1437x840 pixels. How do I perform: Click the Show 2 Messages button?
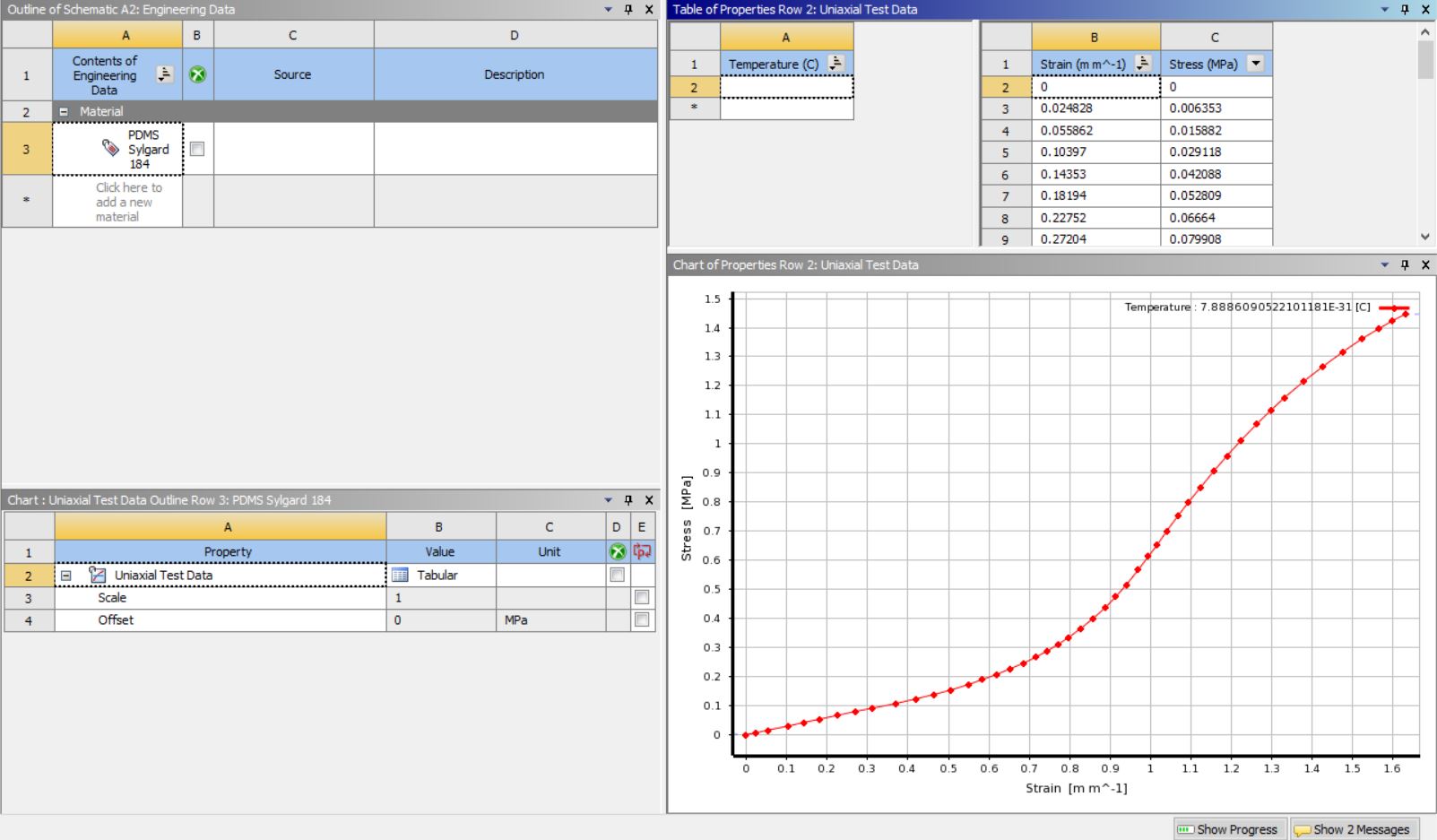1354,829
